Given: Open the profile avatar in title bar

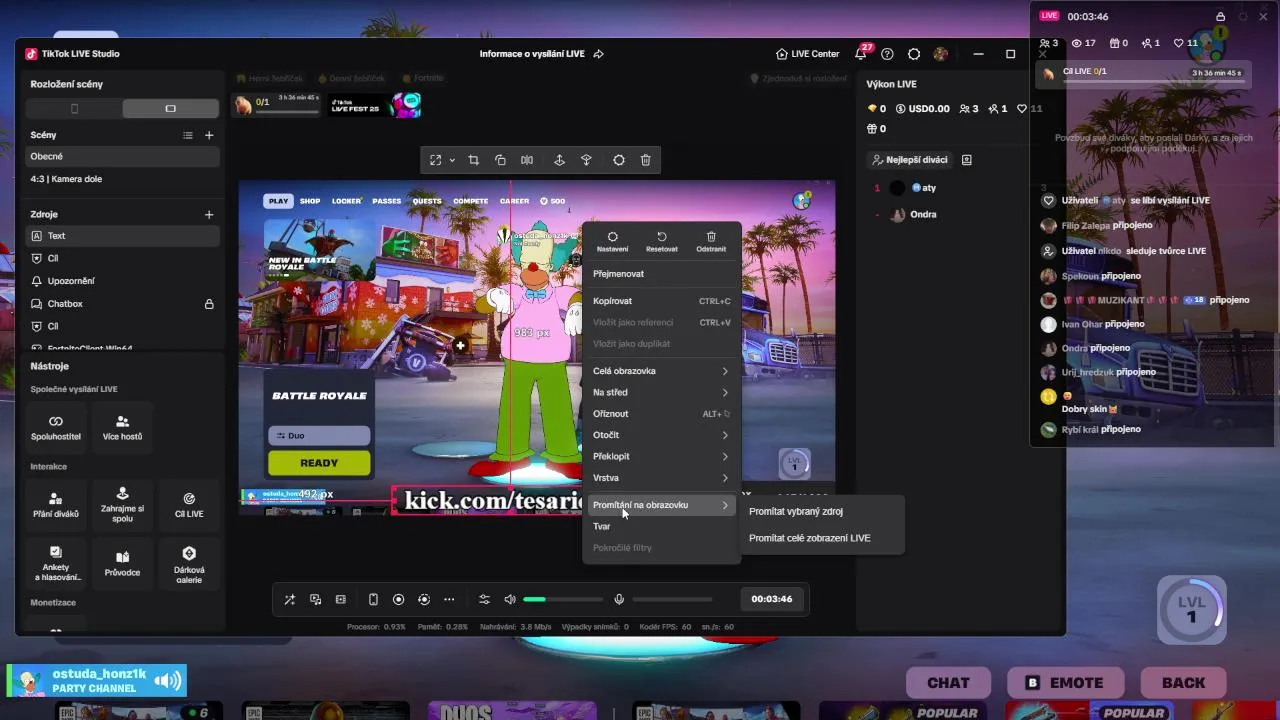Looking at the screenshot, I should point(940,54).
